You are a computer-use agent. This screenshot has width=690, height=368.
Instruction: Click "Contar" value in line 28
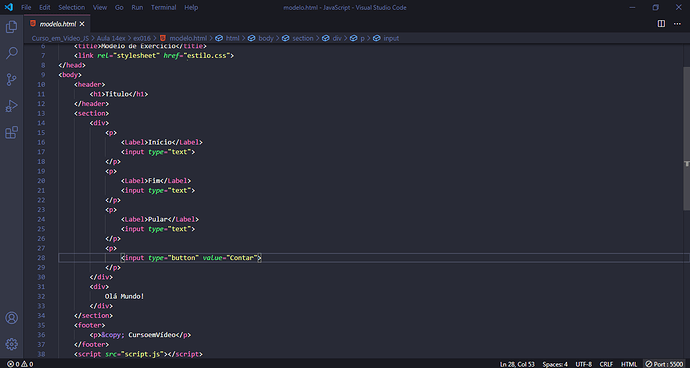point(242,258)
